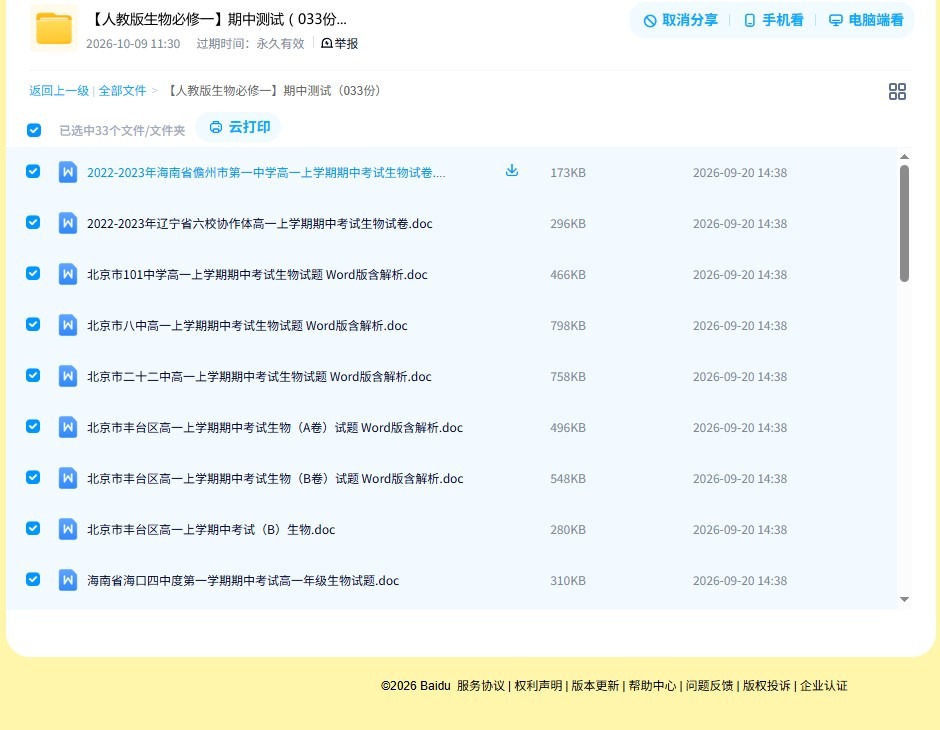Uncheck the 辽宁省六校协作体 file checkbox
The height and width of the screenshot is (730, 940).
(33, 222)
